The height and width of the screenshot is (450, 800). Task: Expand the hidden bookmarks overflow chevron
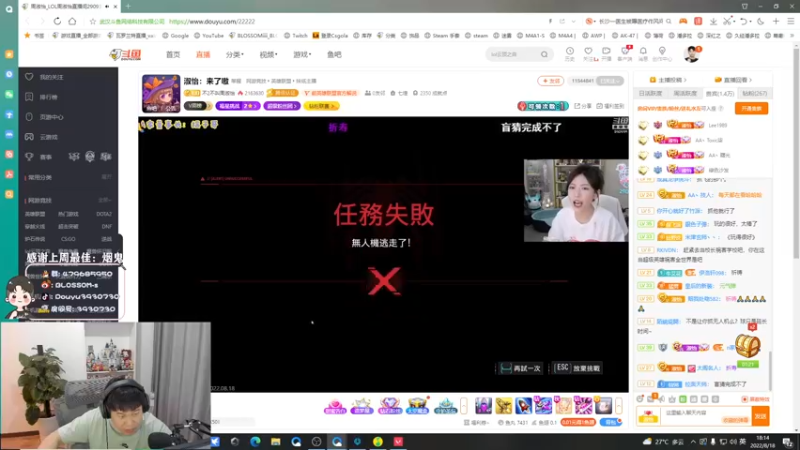point(792,36)
